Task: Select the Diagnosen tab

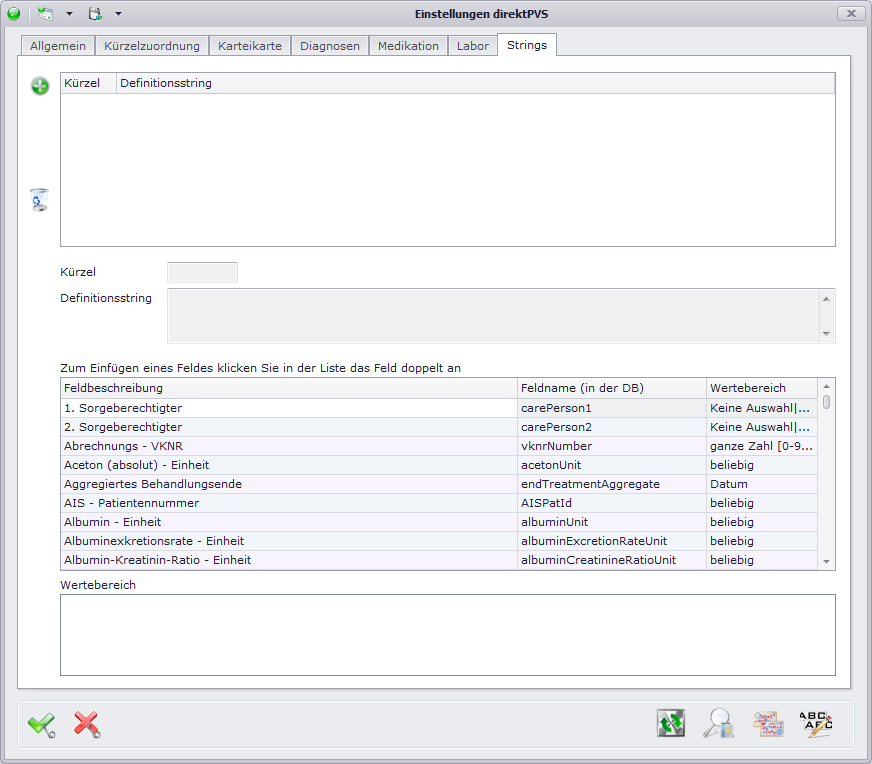Action: (330, 46)
